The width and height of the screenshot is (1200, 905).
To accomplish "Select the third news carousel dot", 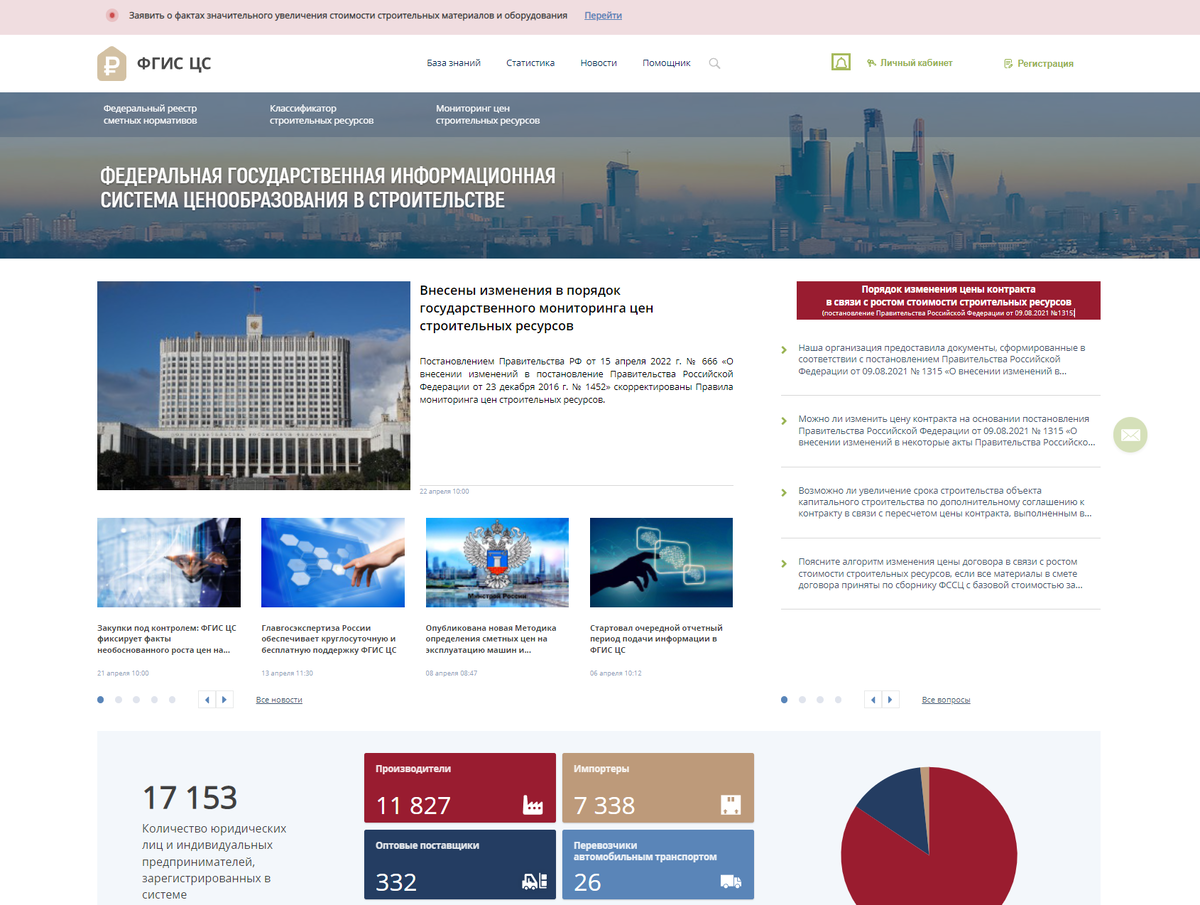I will [136, 700].
